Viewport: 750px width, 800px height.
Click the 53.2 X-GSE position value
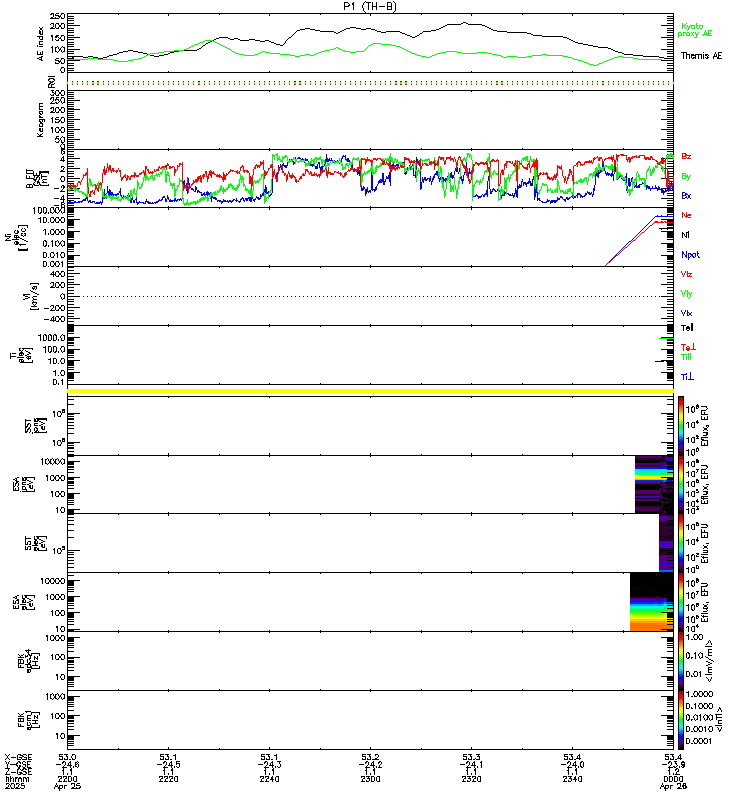370,757
